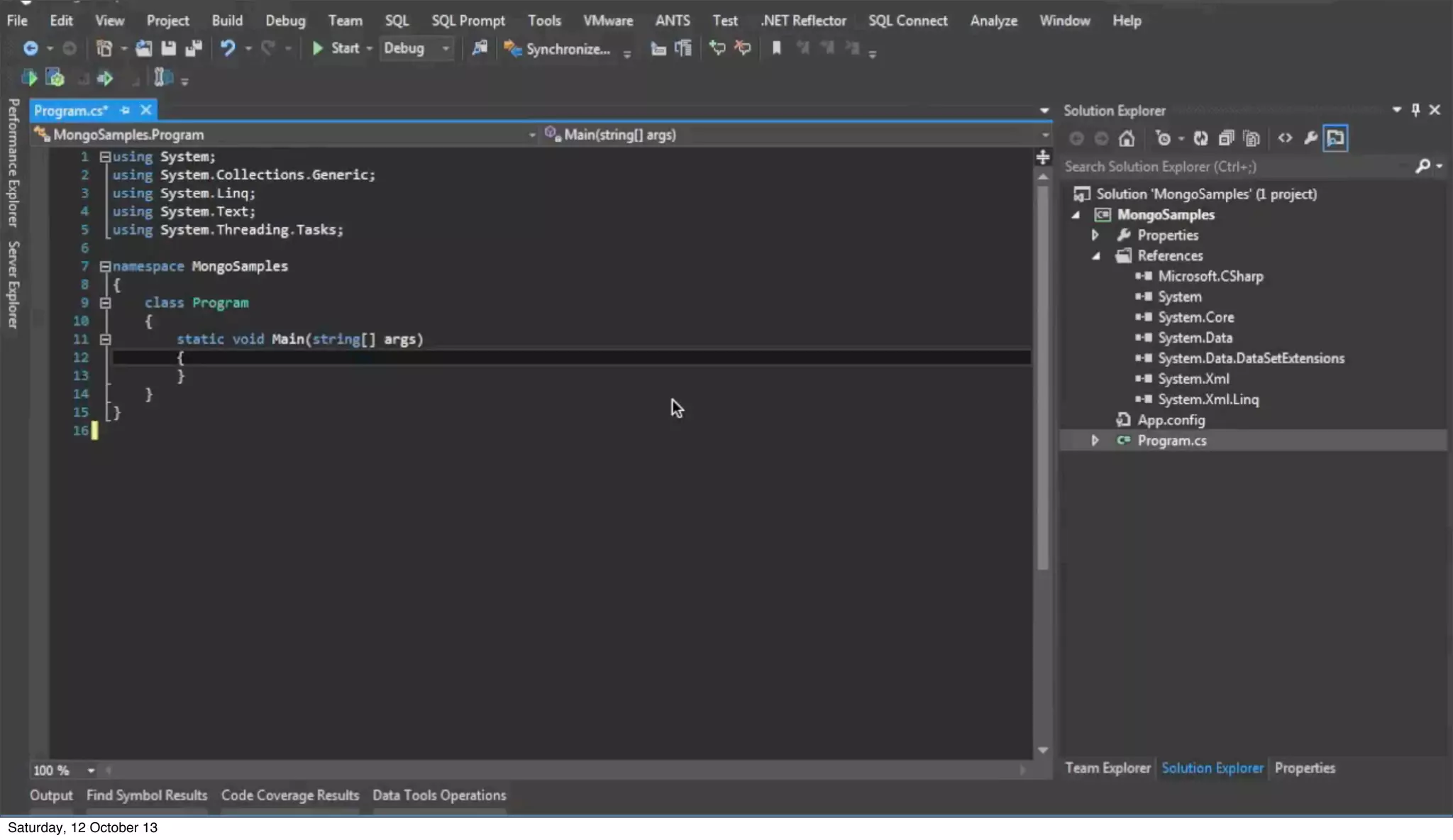The width and height of the screenshot is (1453, 840).
Task: Click the Save All icon
Action: click(193, 48)
